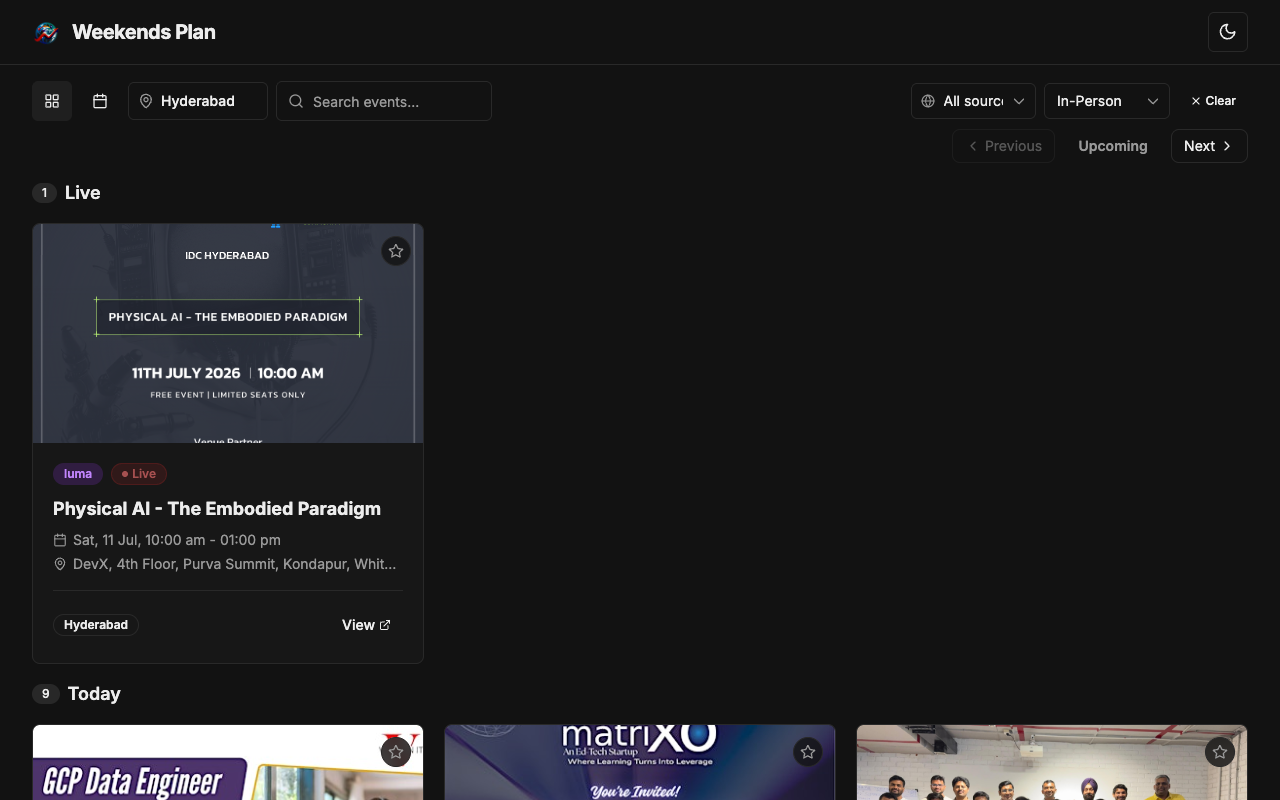This screenshot has width=1280, height=800.
Task: Clear the filters with Clear button
Action: click(x=1213, y=101)
